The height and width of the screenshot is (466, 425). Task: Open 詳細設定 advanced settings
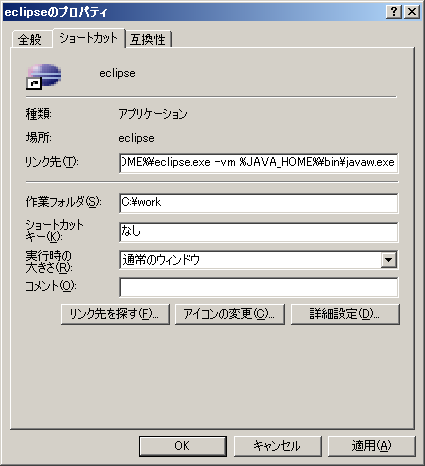coord(345,314)
